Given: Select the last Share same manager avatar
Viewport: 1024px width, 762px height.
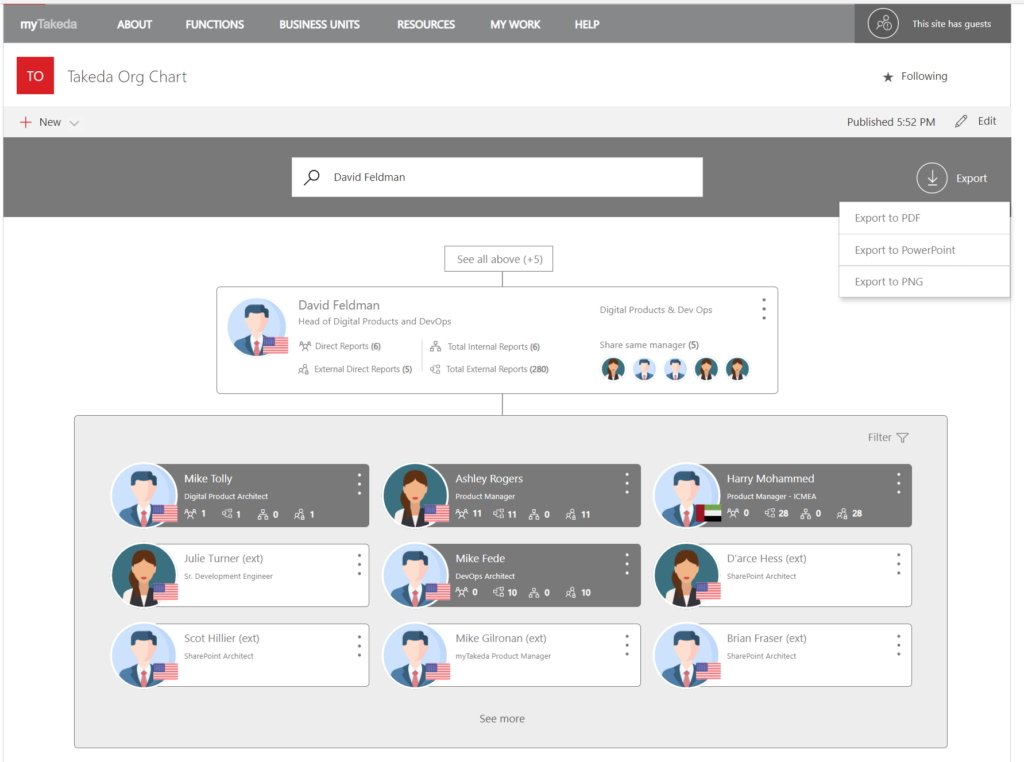Looking at the screenshot, I should 737,369.
